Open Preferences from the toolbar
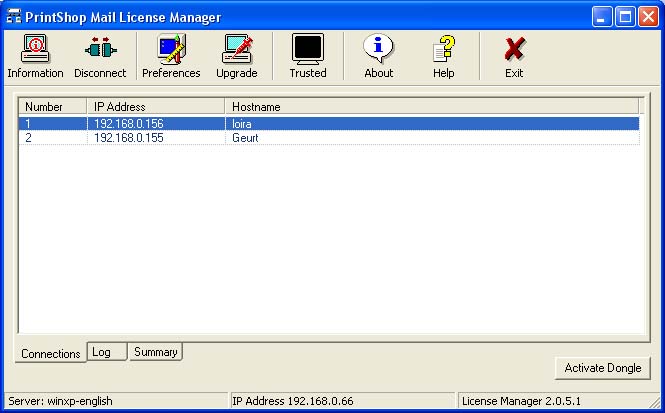 (x=171, y=56)
